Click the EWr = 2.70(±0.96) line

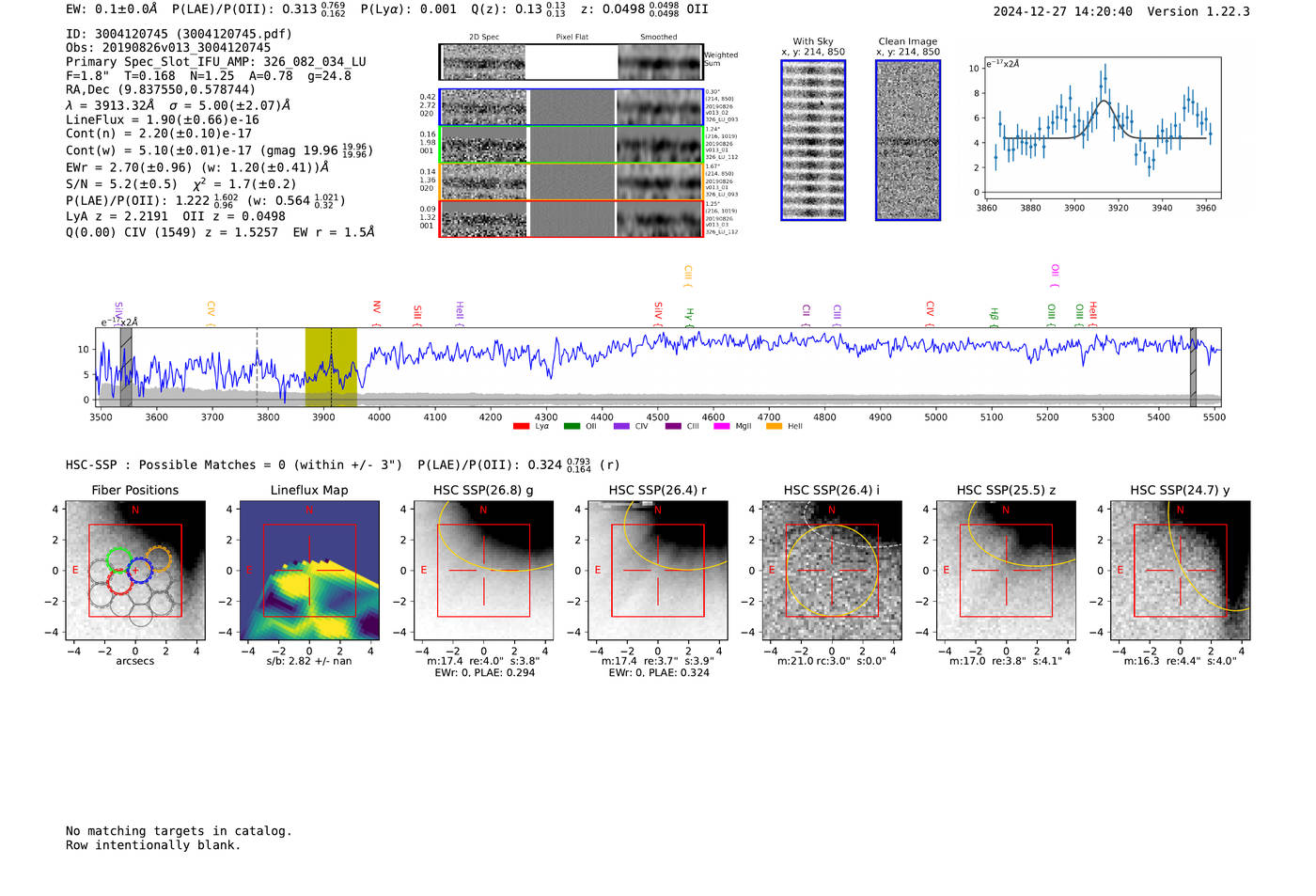tap(197, 167)
